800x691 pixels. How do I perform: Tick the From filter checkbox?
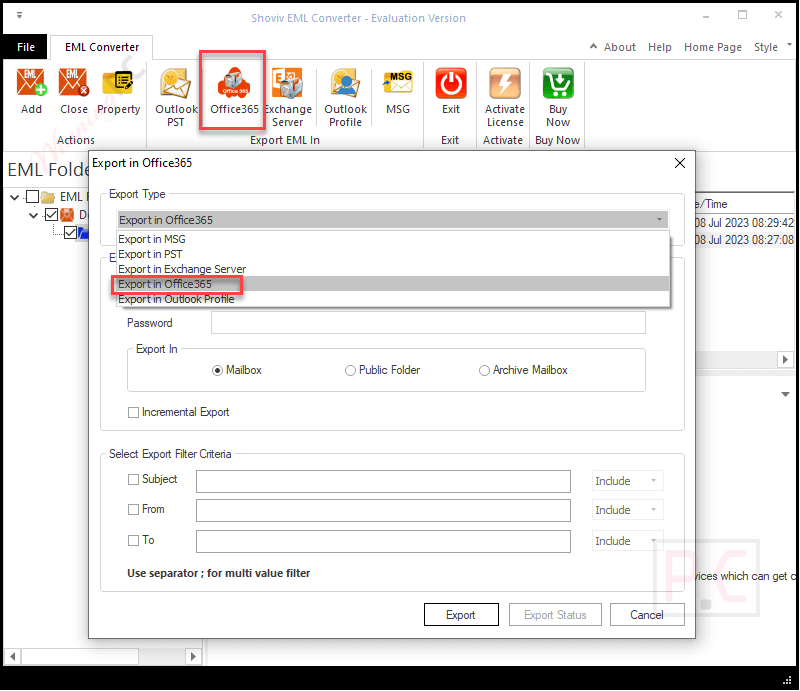(x=133, y=509)
